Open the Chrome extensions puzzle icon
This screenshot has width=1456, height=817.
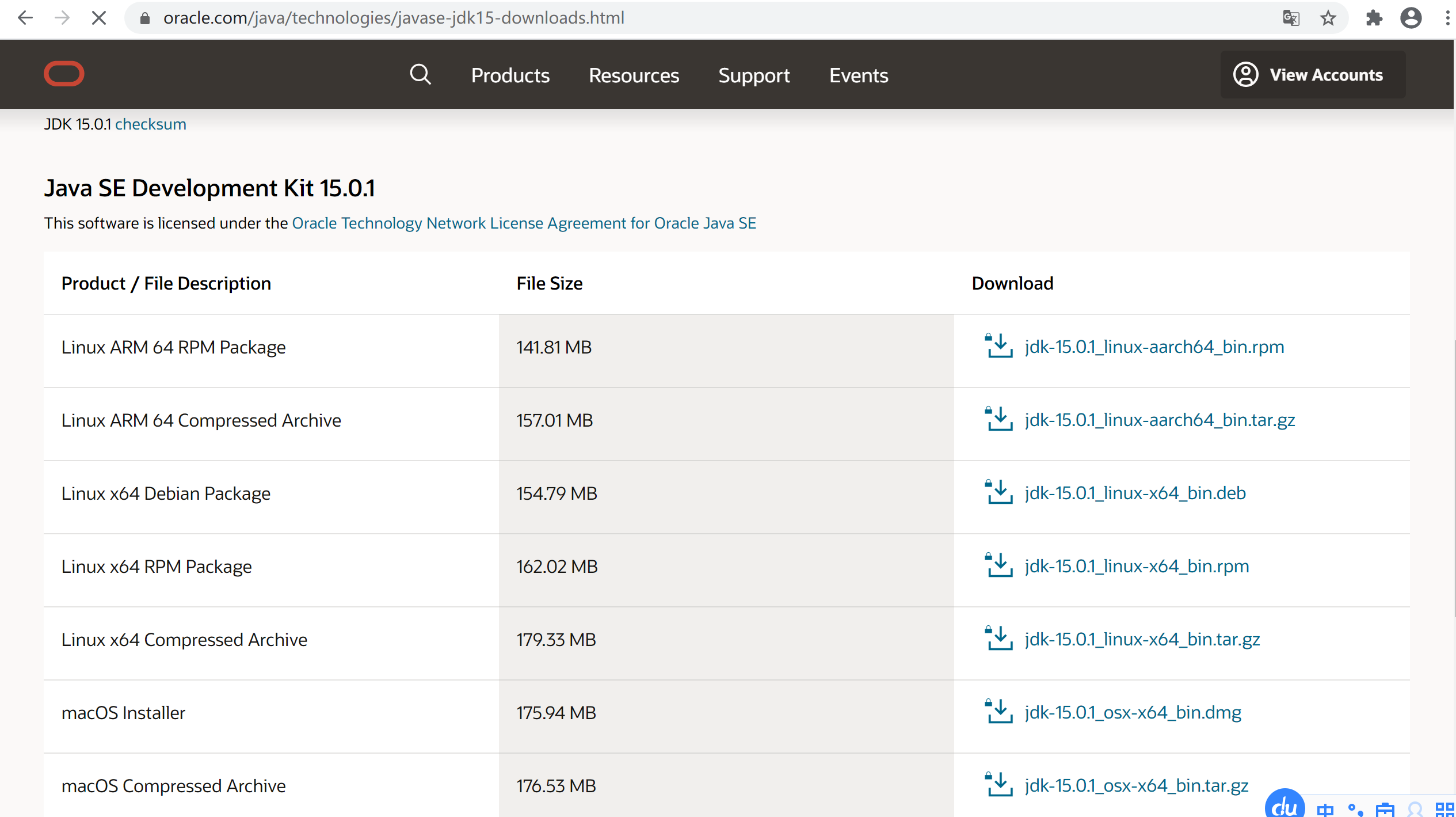pos(1374,18)
